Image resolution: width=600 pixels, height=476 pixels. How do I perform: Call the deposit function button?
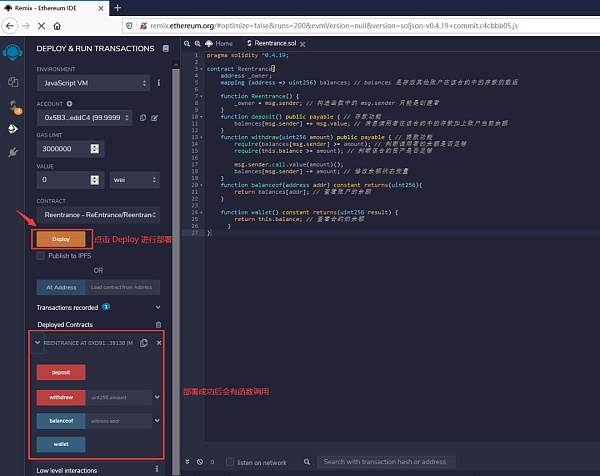point(61,372)
